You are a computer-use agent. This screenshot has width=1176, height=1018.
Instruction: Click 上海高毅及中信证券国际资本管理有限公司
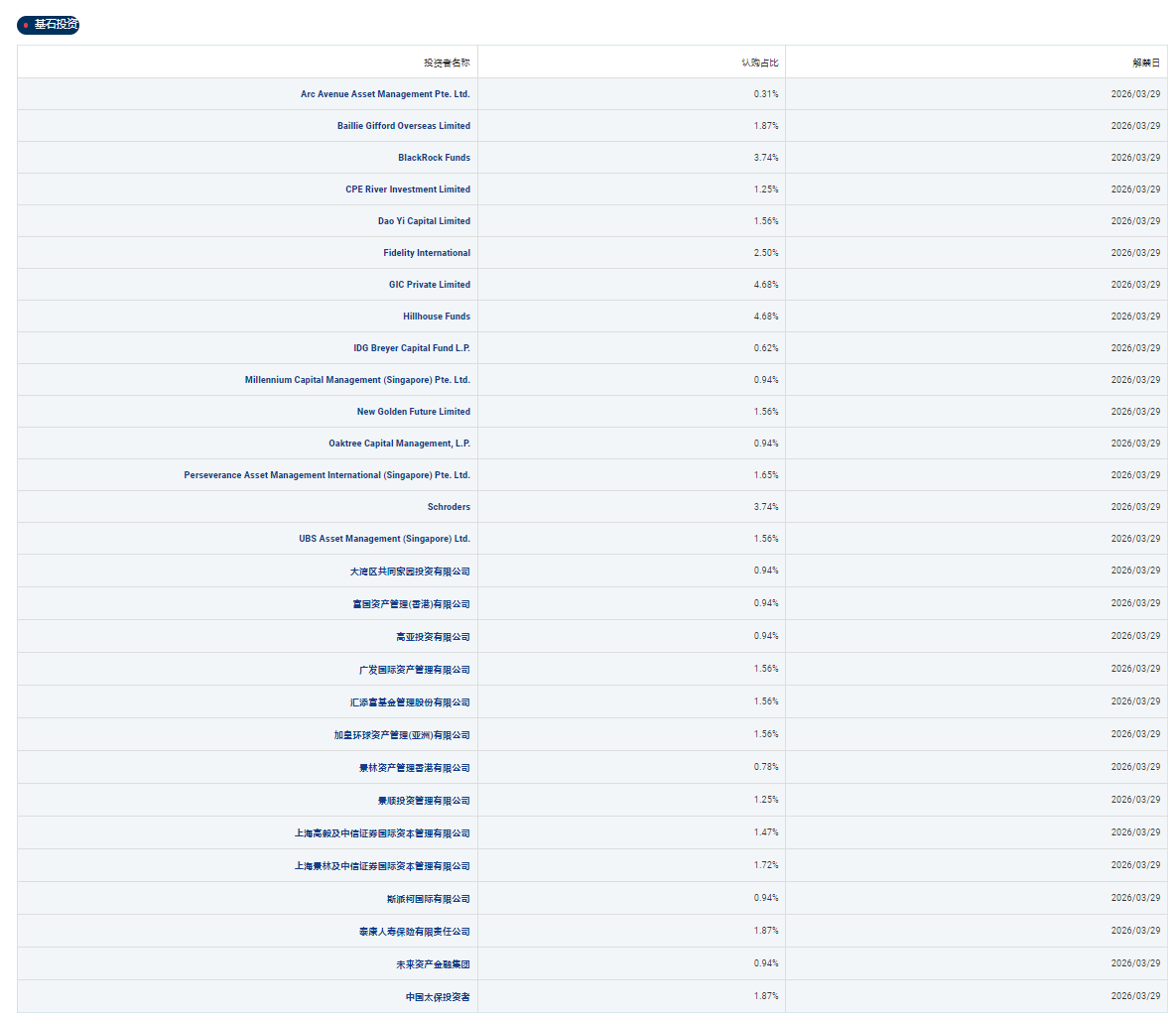pyautogui.click(x=382, y=833)
